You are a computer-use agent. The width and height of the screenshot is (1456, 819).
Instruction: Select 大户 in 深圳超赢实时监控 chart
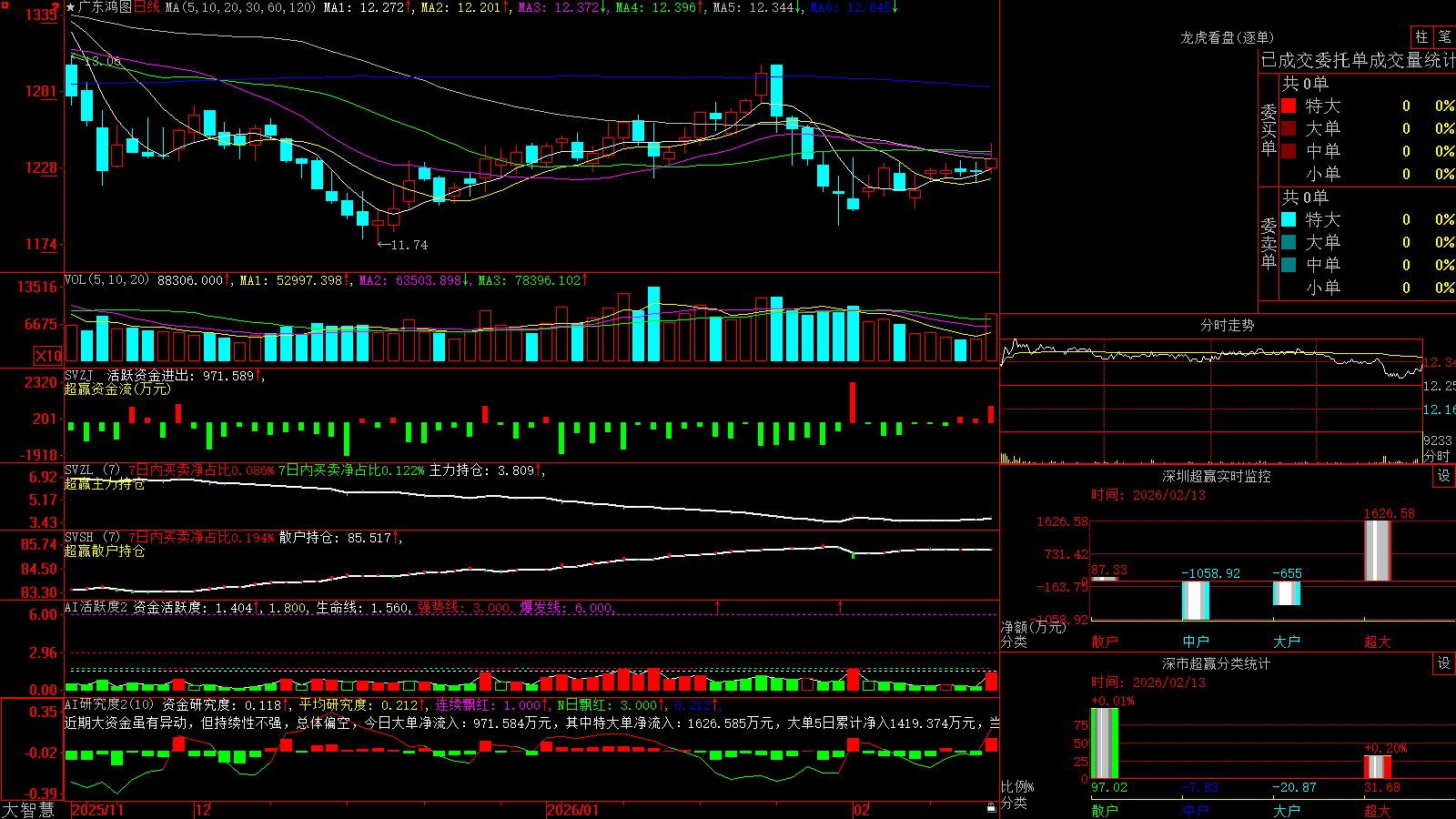coord(1287,642)
